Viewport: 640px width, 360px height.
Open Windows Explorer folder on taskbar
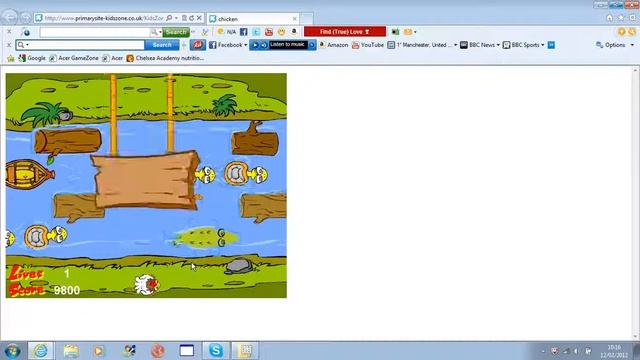pyautogui.click(x=71, y=351)
